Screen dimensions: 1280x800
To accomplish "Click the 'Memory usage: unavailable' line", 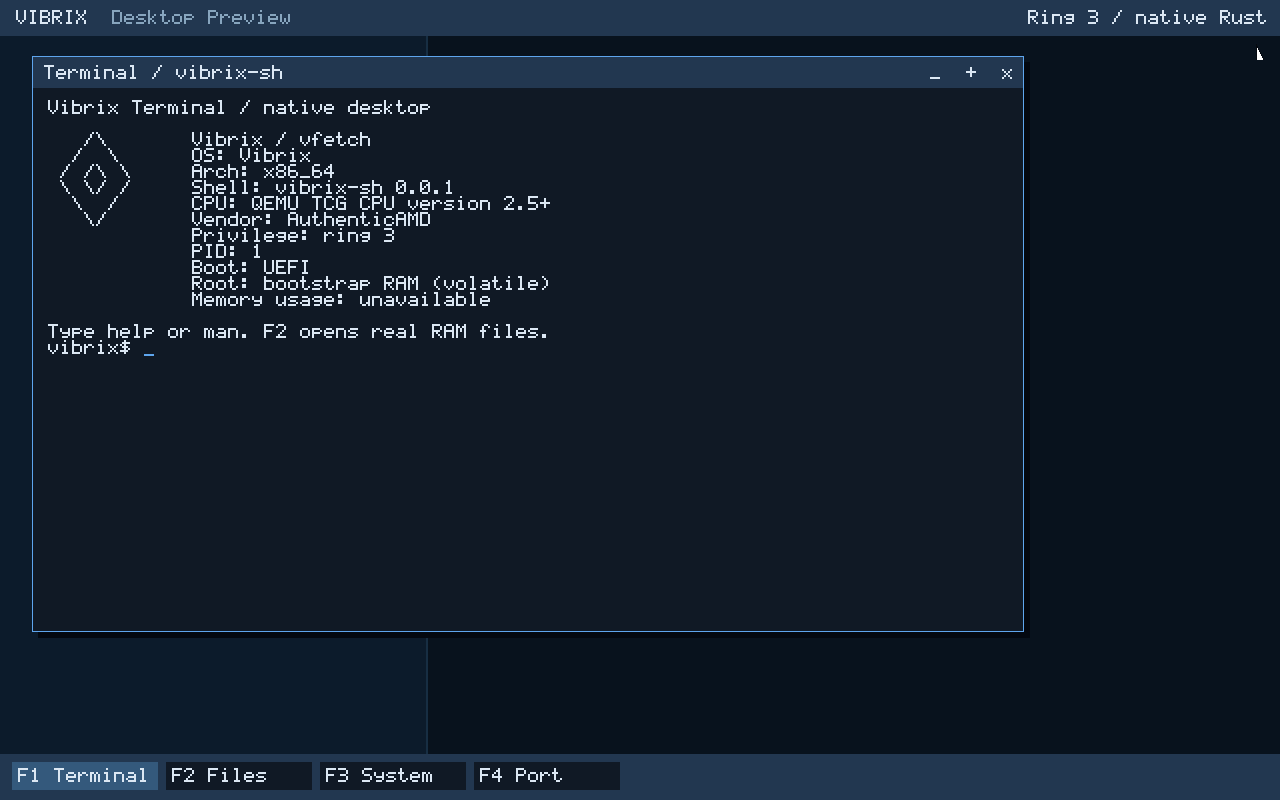I will coord(341,300).
